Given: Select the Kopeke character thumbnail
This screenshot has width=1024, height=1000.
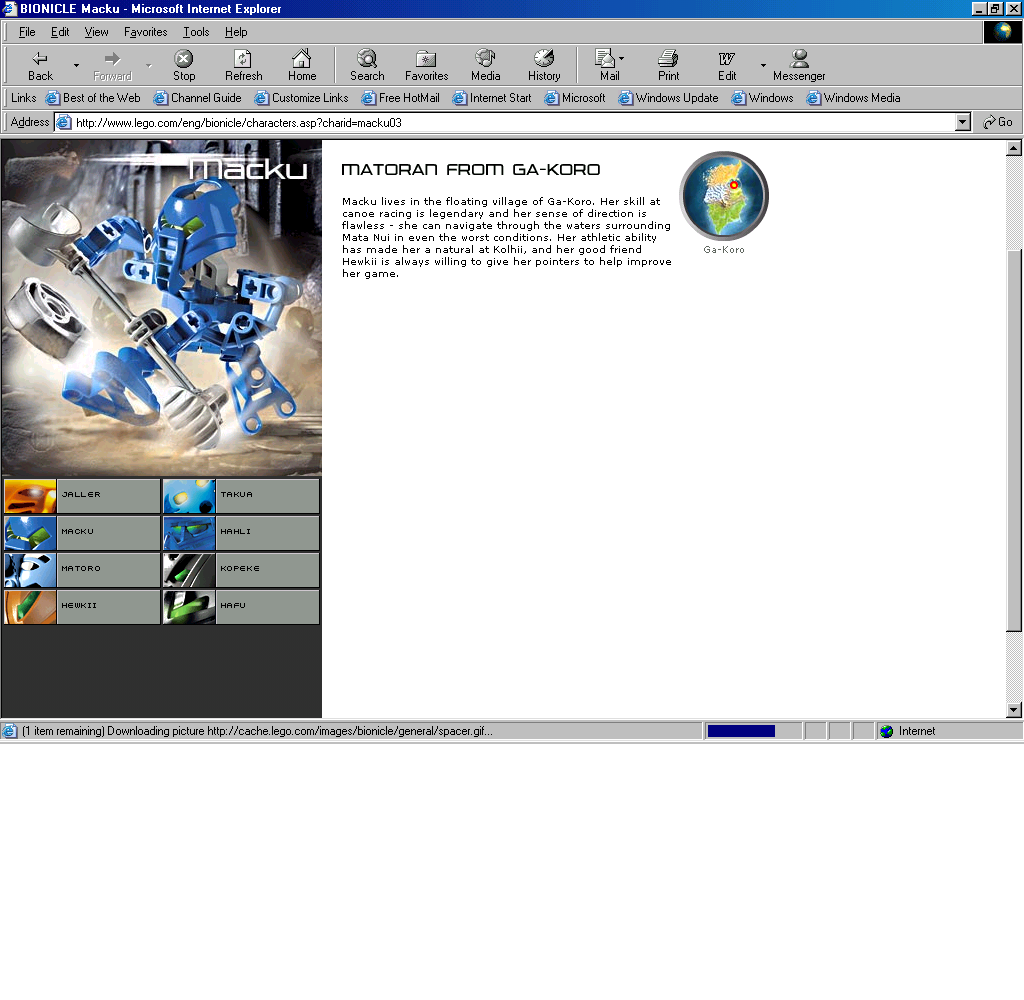Looking at the screenshot, I should point(189,570).
